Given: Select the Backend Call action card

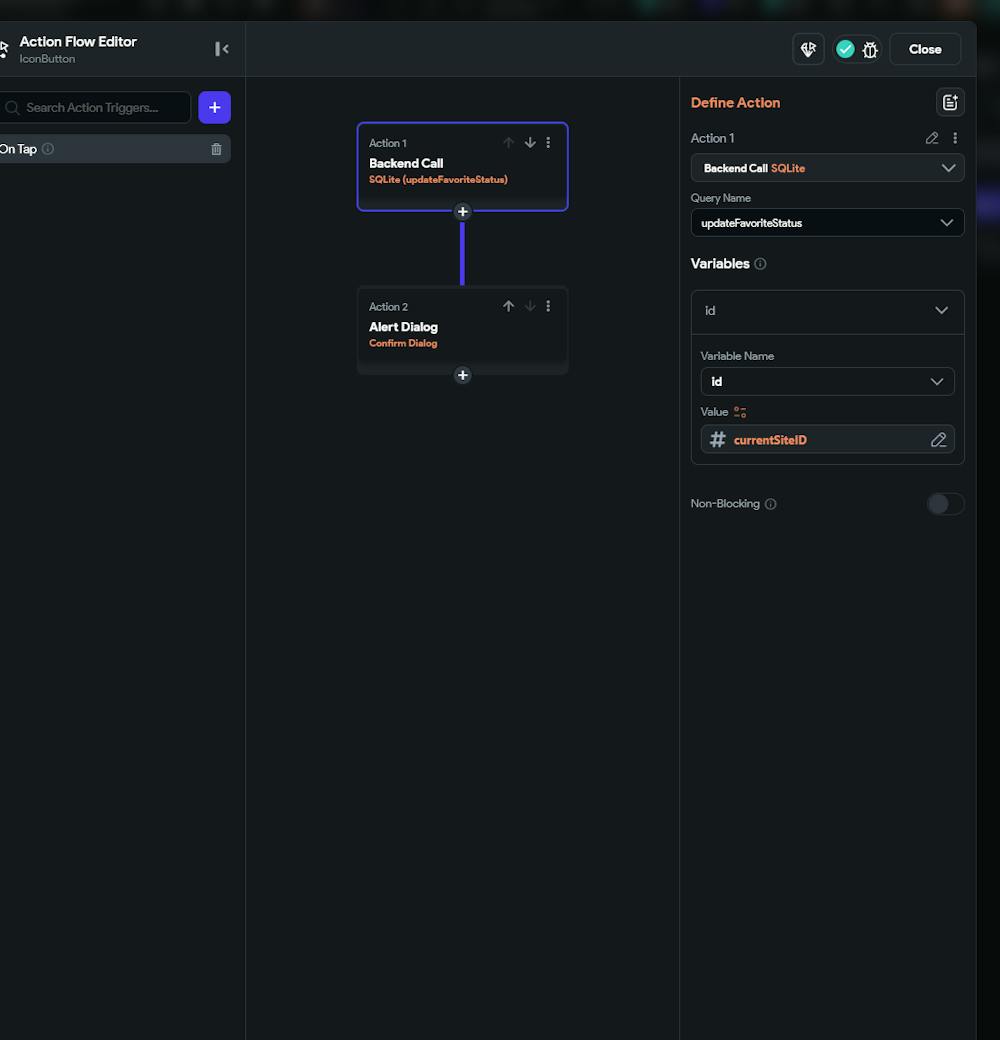Looking at the screenshot, I should point(462,166).
